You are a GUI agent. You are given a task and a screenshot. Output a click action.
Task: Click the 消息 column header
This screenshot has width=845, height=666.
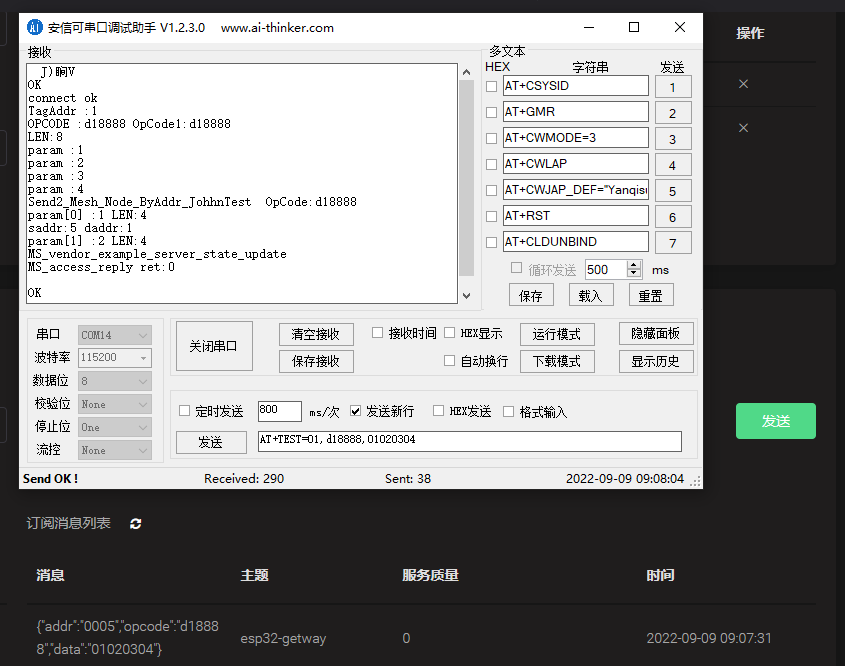tap(50, 575)
